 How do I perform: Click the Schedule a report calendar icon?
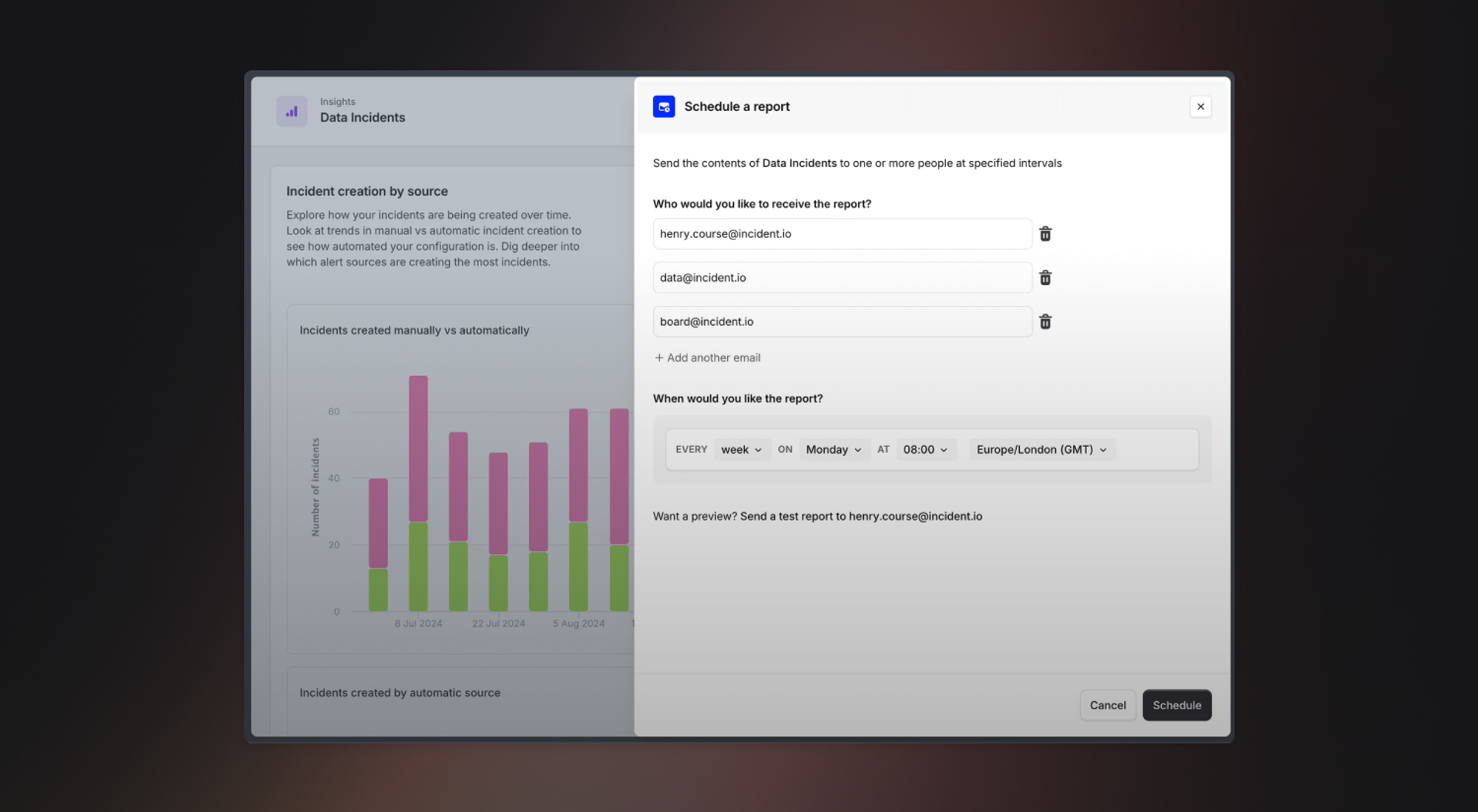[x=664, y=106]
